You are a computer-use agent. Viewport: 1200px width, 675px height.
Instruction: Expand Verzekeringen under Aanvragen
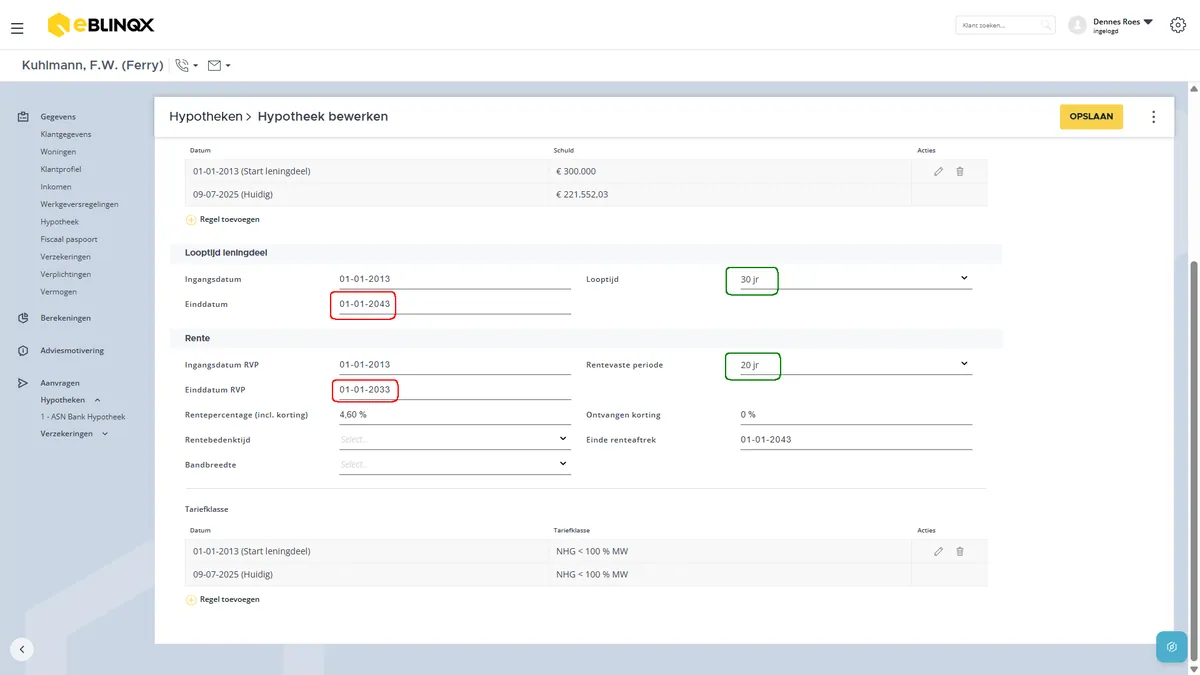105,434
